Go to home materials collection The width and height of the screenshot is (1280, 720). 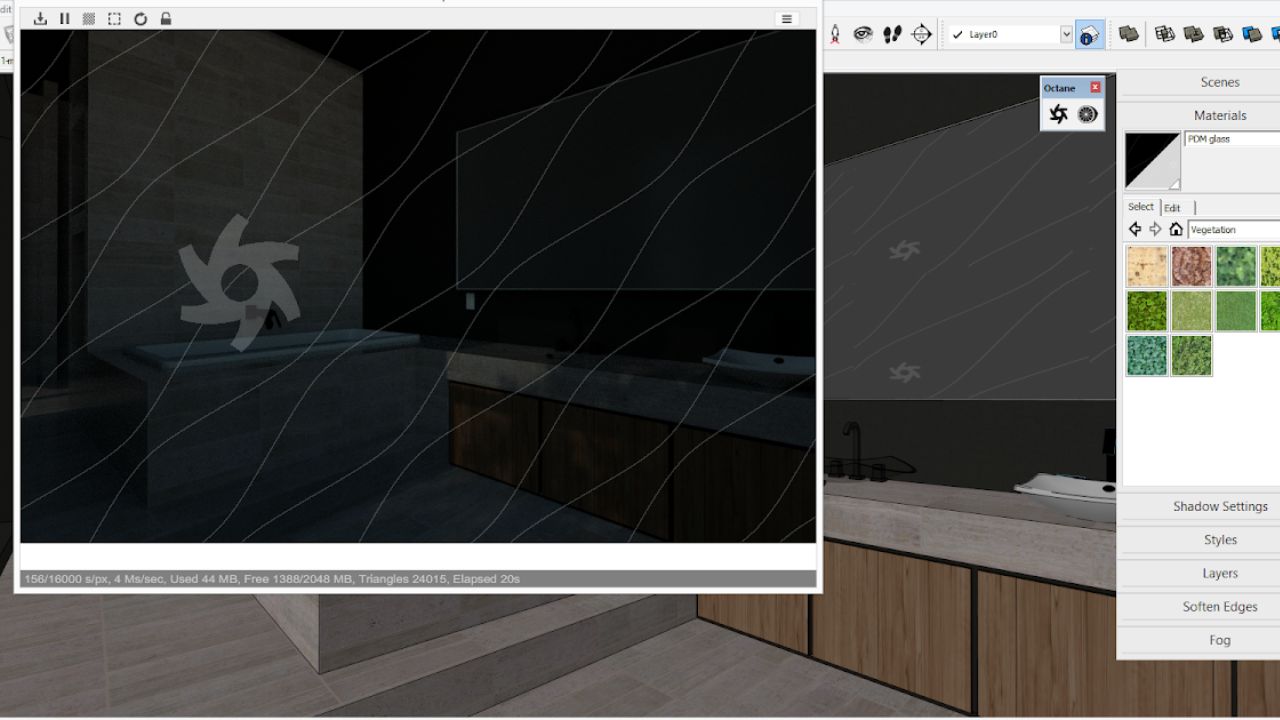click(x=1176, y=229)
